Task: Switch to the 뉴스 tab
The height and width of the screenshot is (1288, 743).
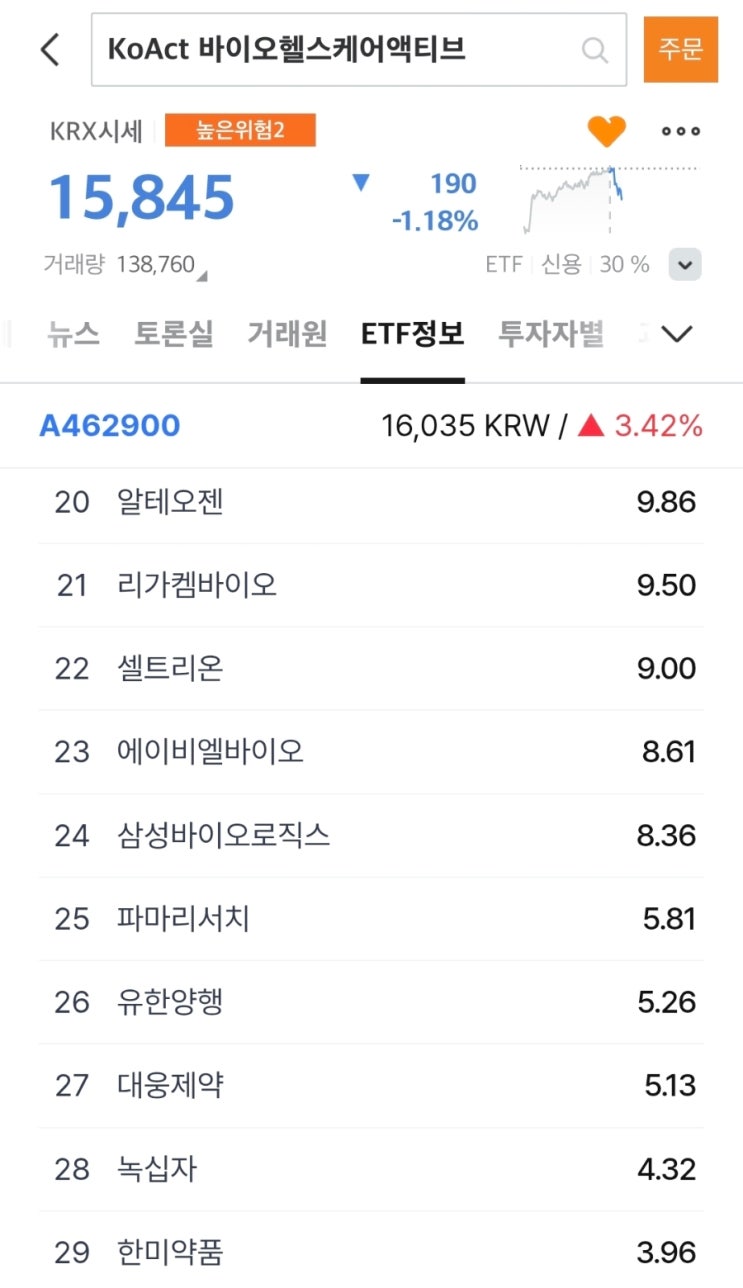Action: pos(73,334)
